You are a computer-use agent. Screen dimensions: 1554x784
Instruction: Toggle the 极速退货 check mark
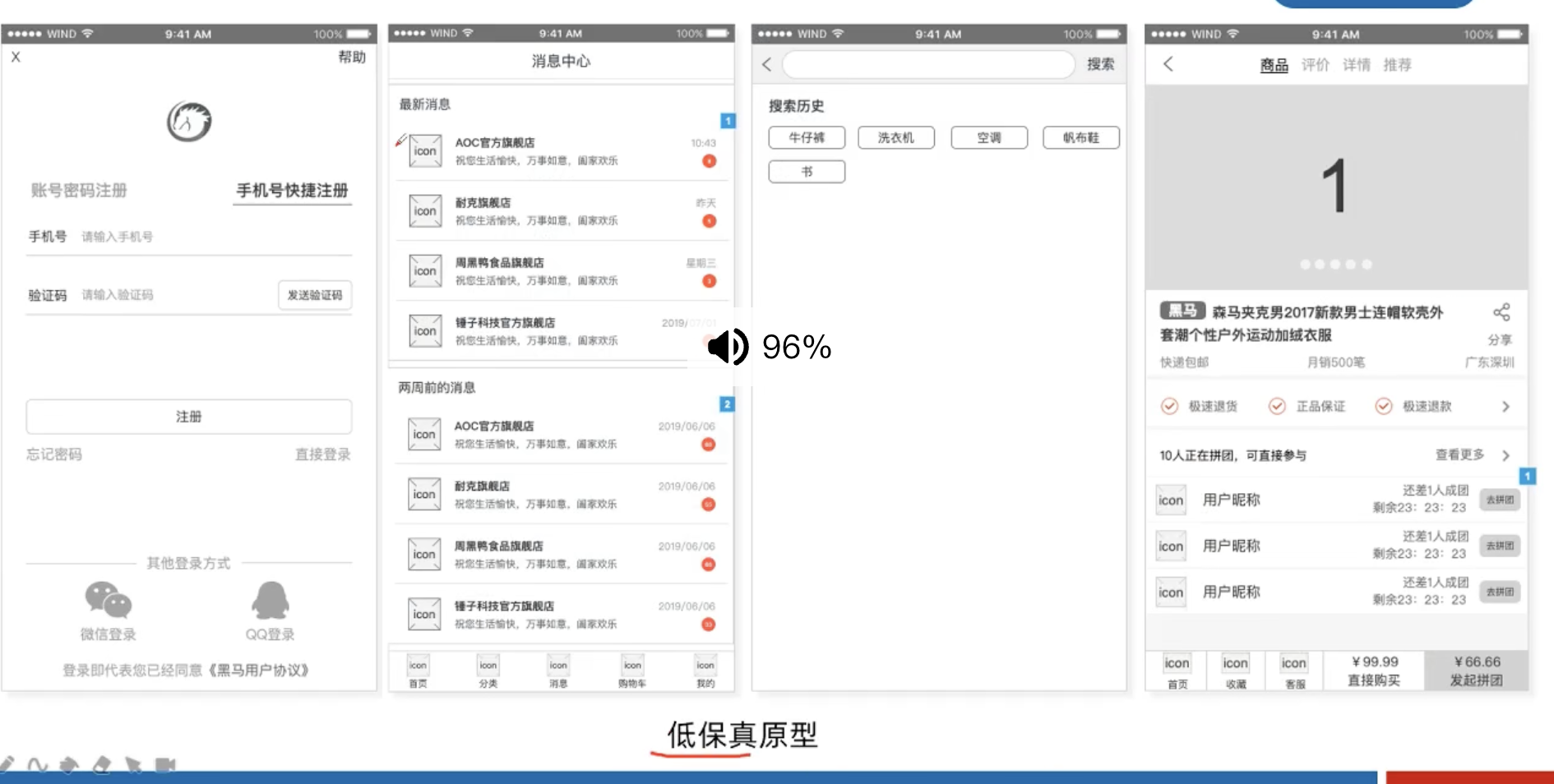pos(1169,406)
